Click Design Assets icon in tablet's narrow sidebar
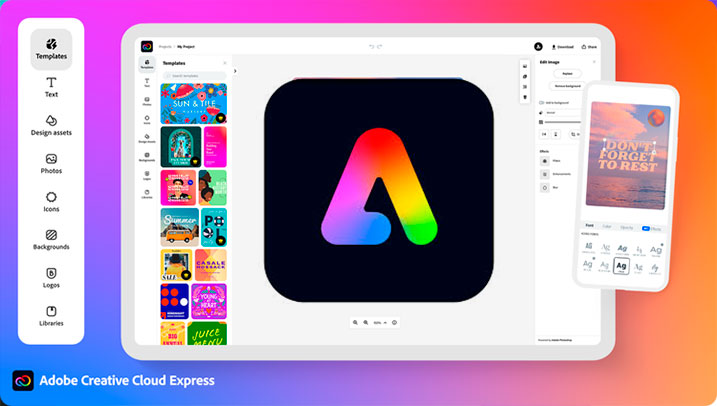The height and width of the screenshot is (406, 717). [x=147, y=138]
